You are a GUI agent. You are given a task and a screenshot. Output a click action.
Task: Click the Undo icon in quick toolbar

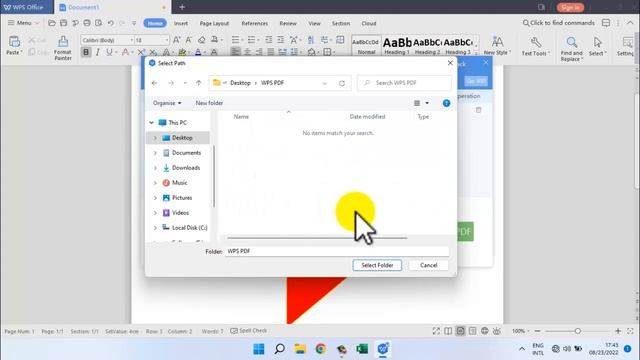110,23
